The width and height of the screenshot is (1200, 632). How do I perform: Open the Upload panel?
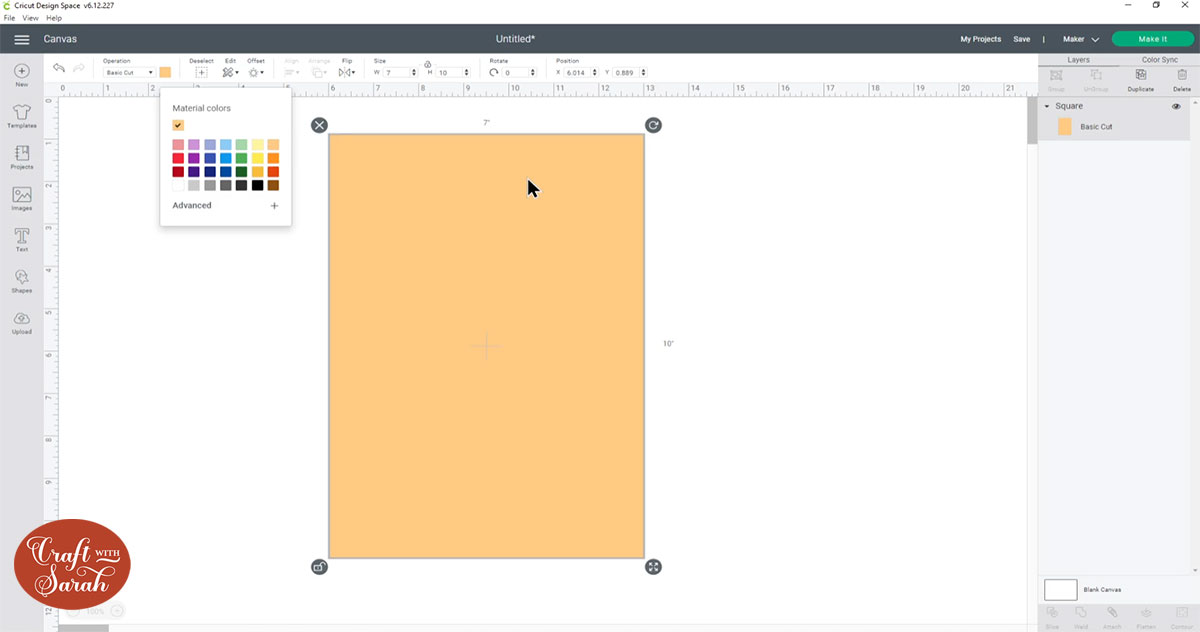click(x=21, y=320)
